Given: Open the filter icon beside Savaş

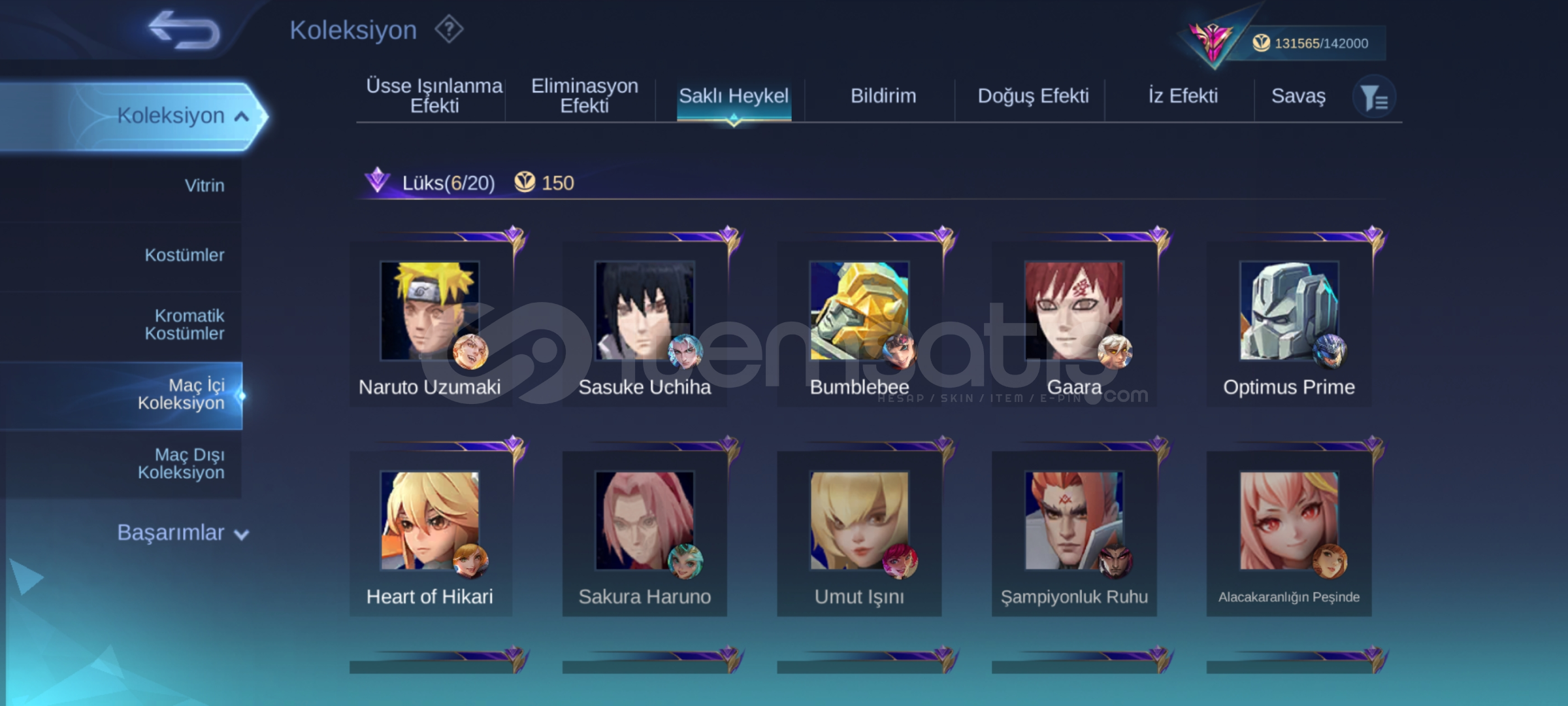Looking at the screenshot, I should (1375, 97).
